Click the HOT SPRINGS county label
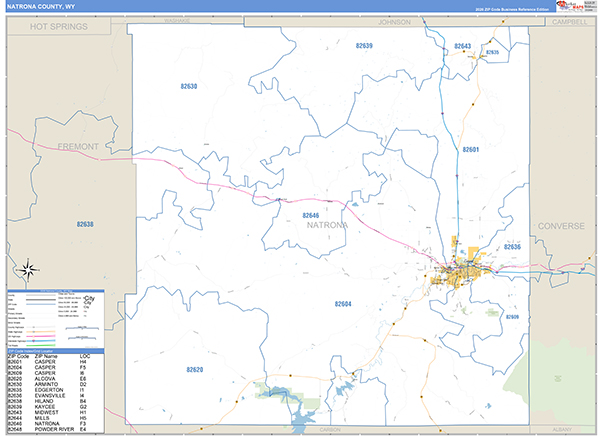This screenshot has height=436, width=600. tap(58, 27)
